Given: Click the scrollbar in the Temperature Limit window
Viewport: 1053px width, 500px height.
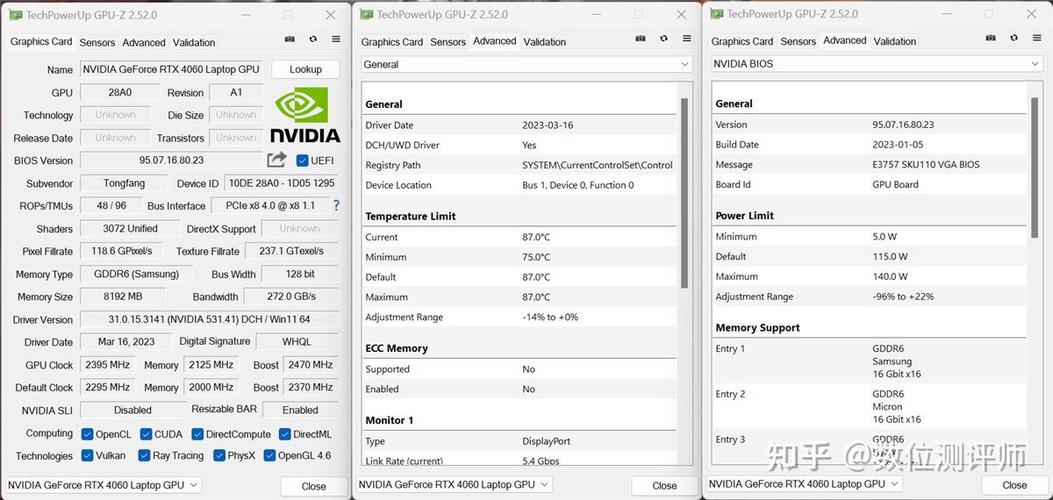Looking at the screenshot, I should coord(684,190).
